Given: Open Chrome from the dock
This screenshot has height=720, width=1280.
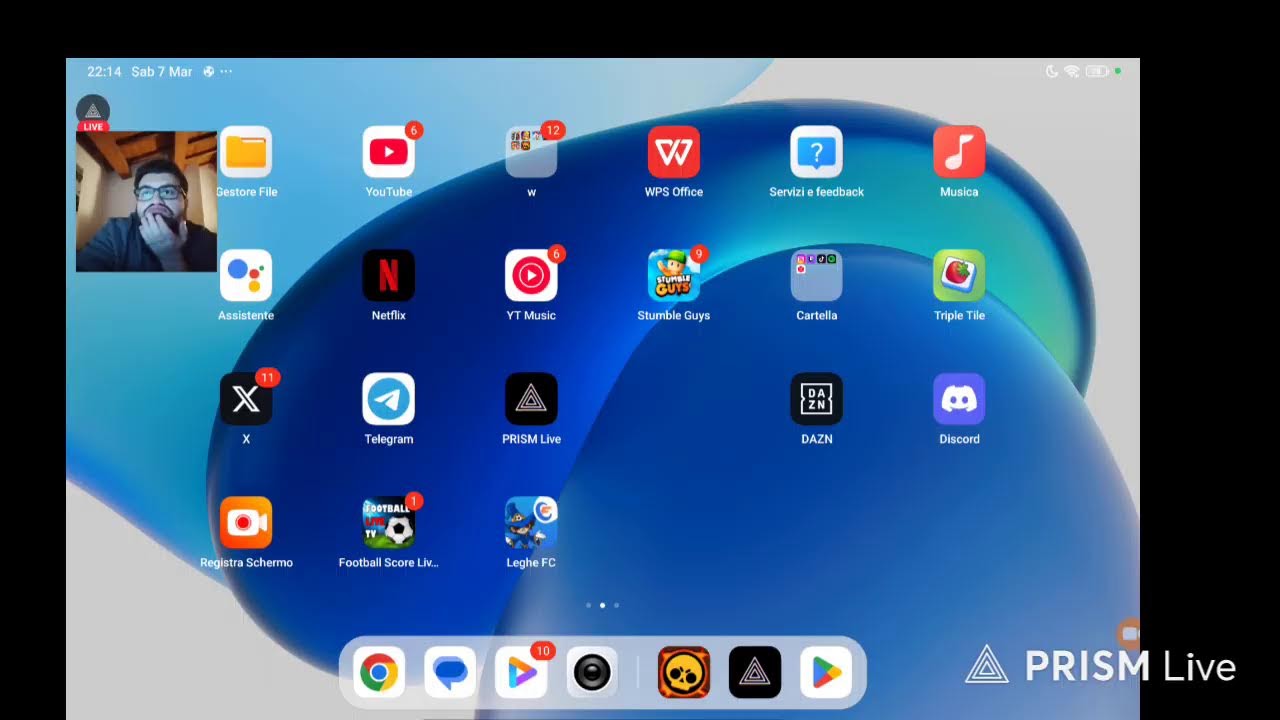Looking at the screenshot, I should tap(379, 672).
